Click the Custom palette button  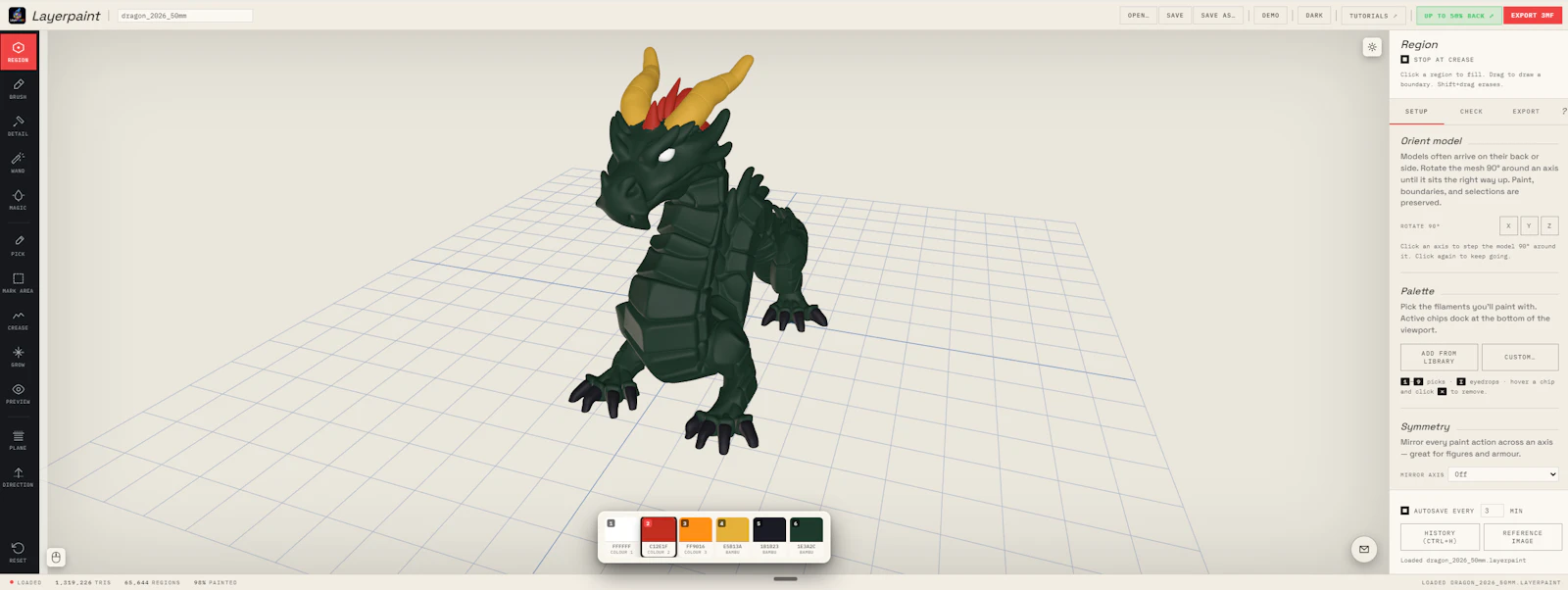tap(1520, 357)
